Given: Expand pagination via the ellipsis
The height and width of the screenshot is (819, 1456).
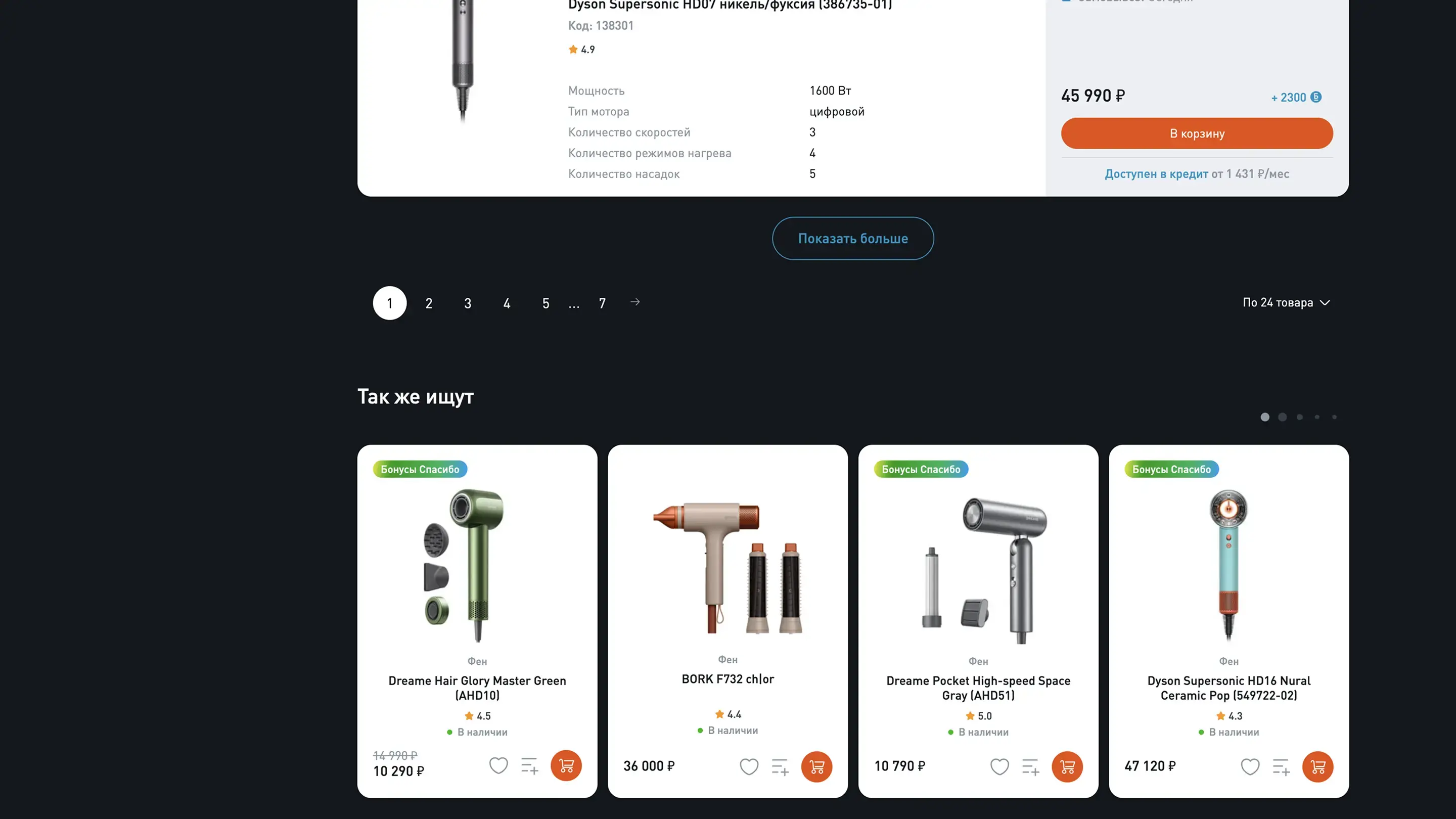Looking at the screenshot, I should [574, 304].
